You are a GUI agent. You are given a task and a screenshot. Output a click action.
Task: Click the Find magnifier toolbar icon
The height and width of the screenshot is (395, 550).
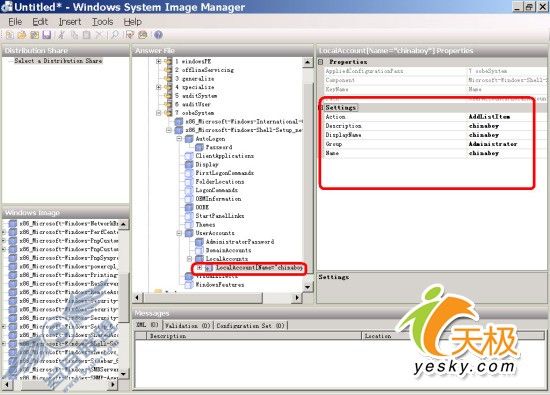[x=115, y=35]
